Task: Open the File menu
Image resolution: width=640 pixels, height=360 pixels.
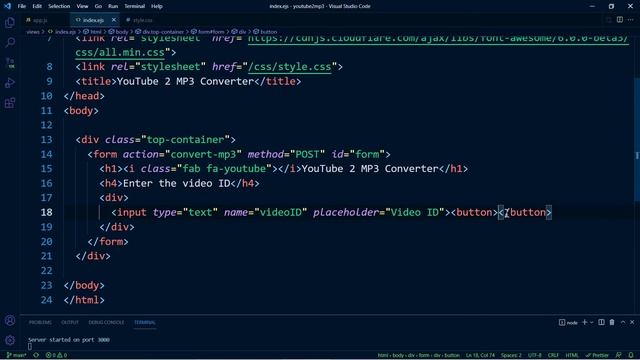Action: click(22, 6)
